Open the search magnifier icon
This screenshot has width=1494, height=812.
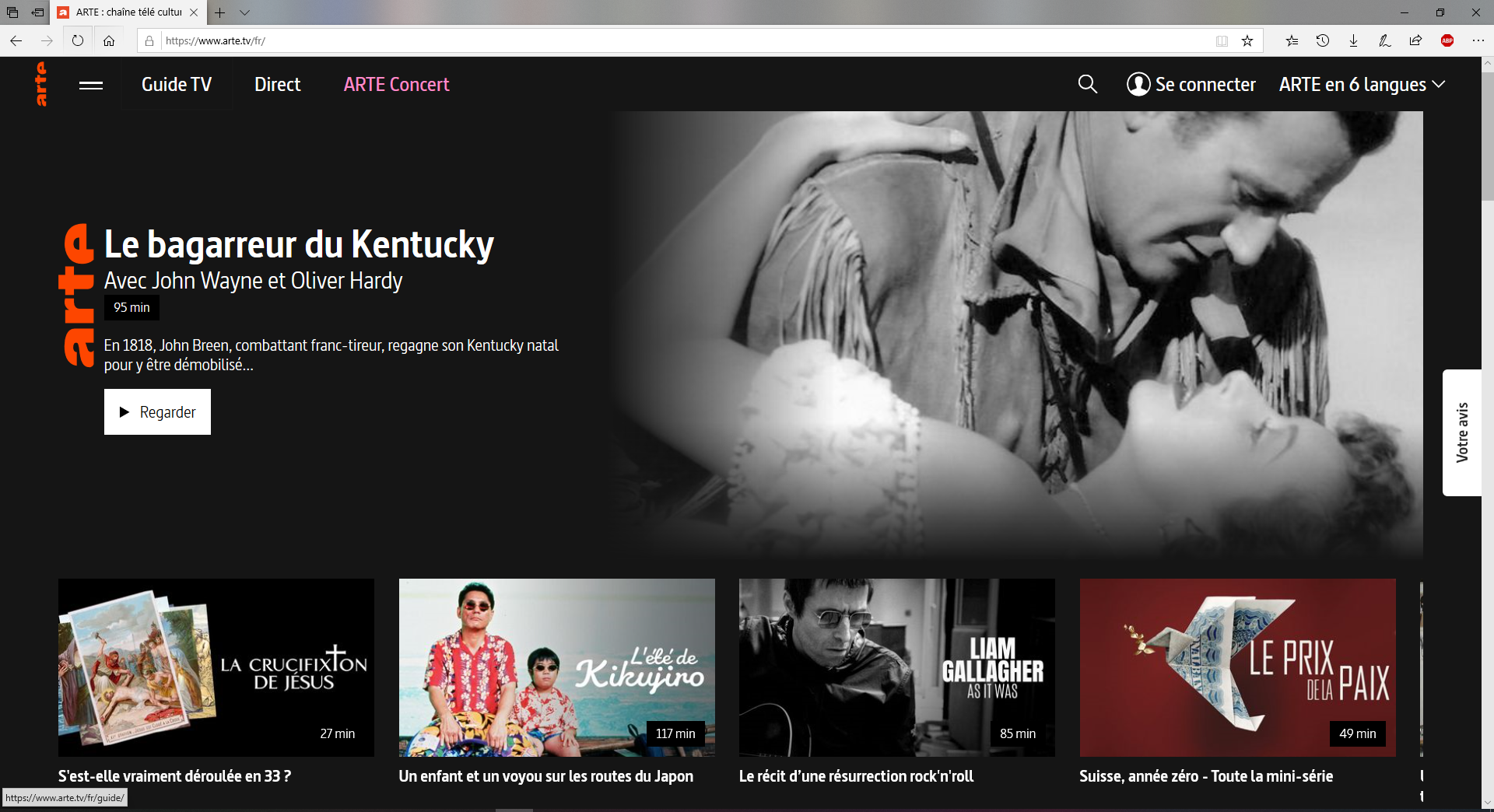click(1088, 84)
